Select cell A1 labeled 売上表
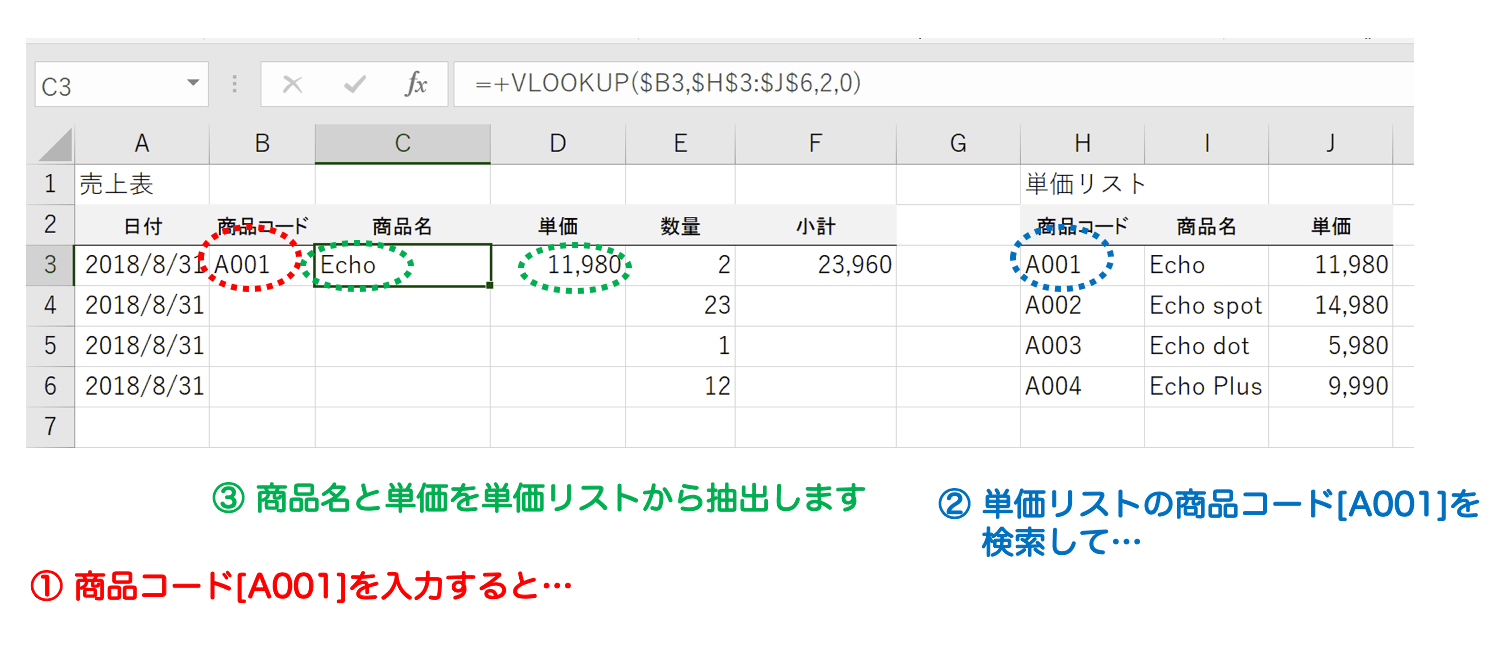Screen dimensions: 1506x652 click(x=142, y=184)
